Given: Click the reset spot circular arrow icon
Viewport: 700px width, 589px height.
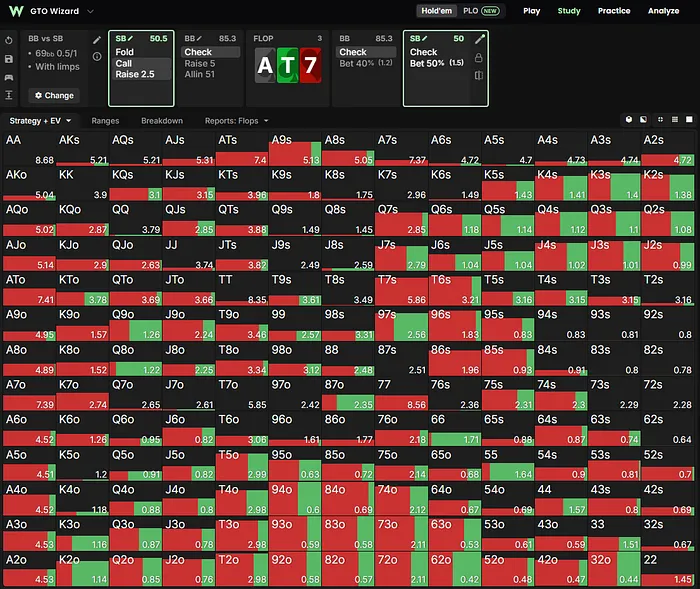Looking at the screenshot, I should point(8,40).
